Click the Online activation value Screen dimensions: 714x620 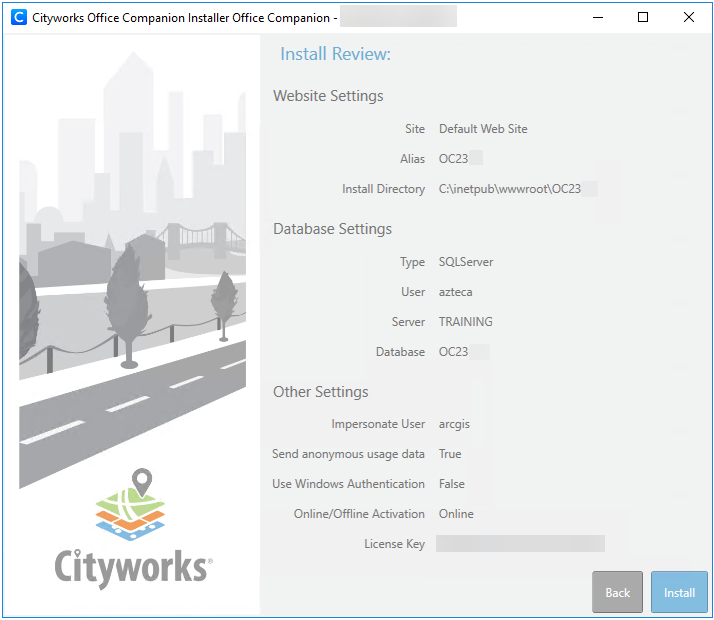pyautogui.click(x=456, y=514)
